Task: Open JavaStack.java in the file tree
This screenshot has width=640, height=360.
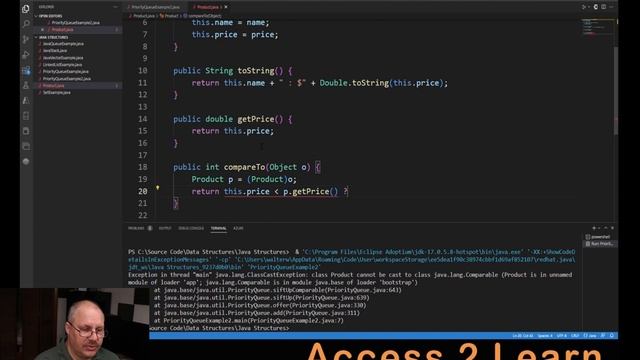Action: 55,51
